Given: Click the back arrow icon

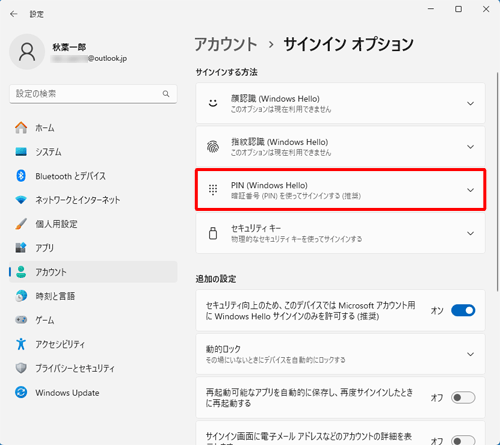Looking at the screenshot, I should [14, 14].
